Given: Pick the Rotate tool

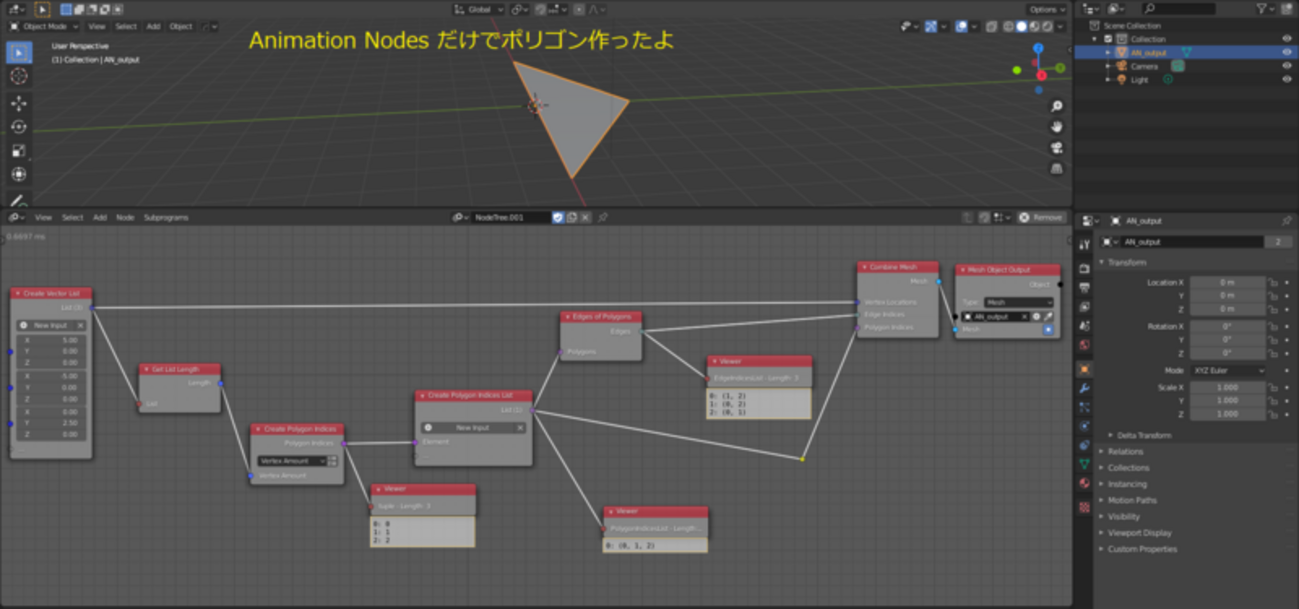Looking at the screenshot, I should 19,127.
